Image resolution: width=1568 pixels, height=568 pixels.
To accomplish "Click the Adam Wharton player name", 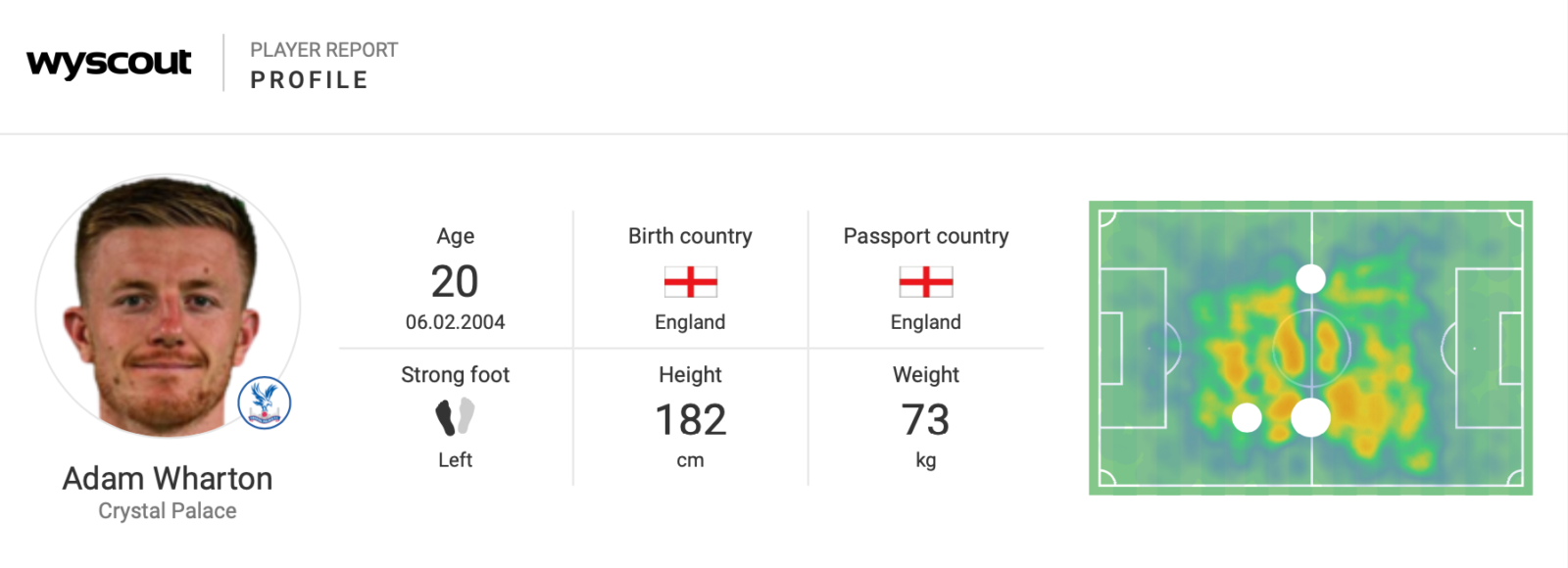I will click(168, 478).
